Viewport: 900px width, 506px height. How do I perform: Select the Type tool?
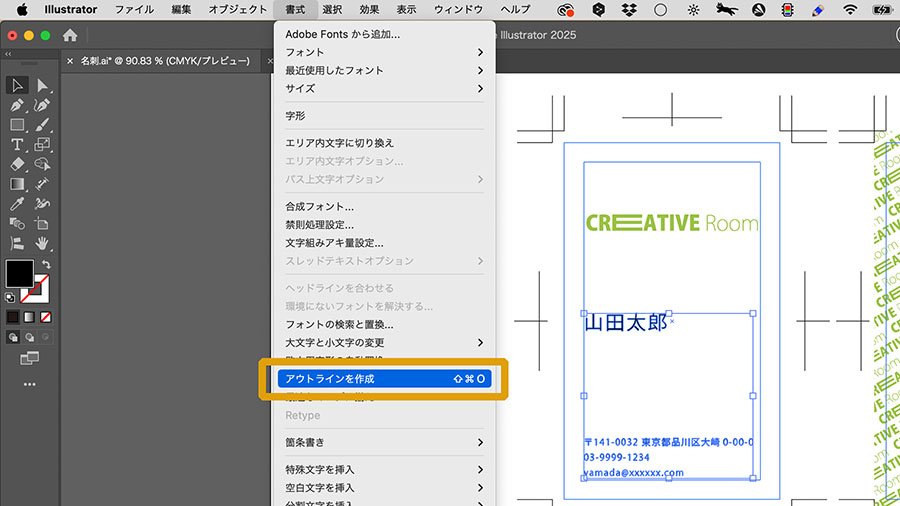pyautogui.click(x=17, y=144)
